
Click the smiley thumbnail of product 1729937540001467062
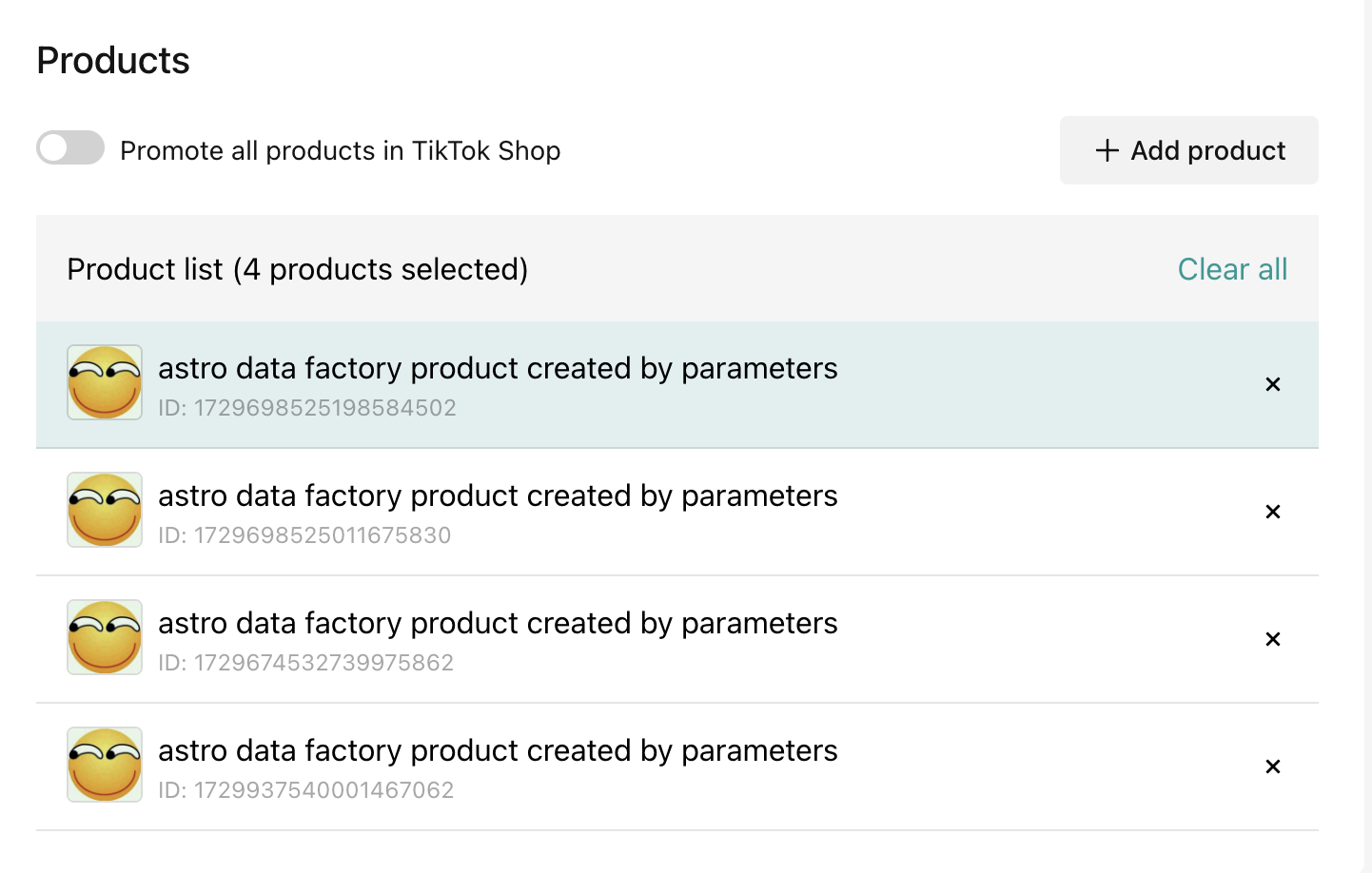(105, 765)
